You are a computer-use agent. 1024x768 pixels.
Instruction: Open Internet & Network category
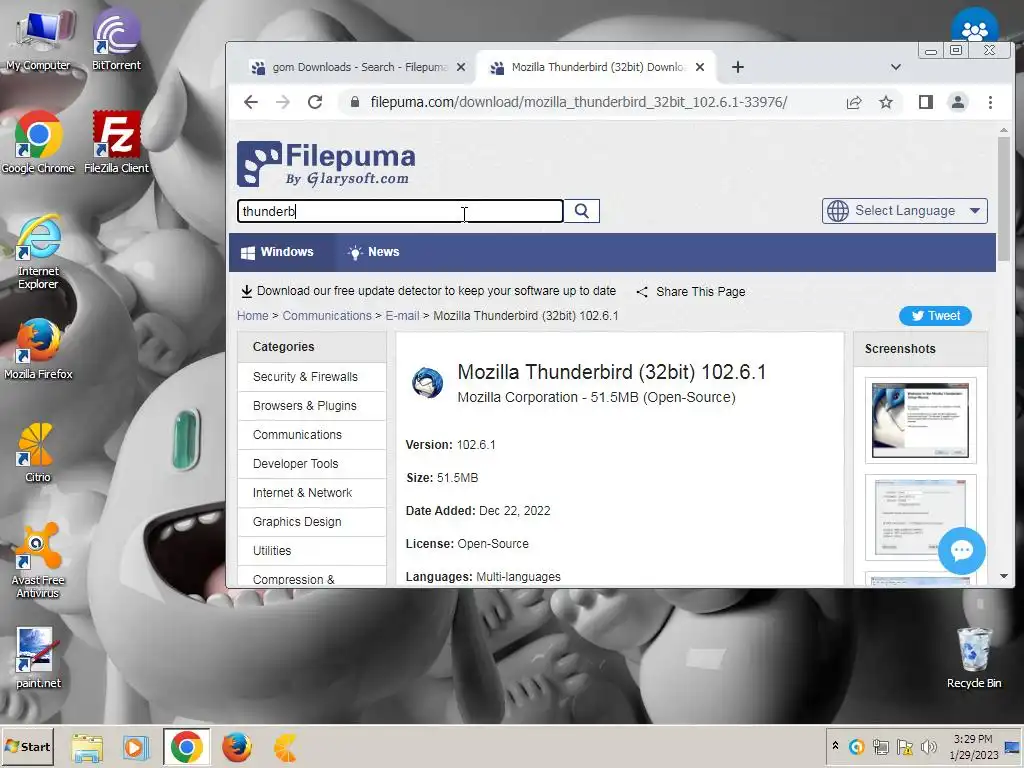click(x=312, y=492)
